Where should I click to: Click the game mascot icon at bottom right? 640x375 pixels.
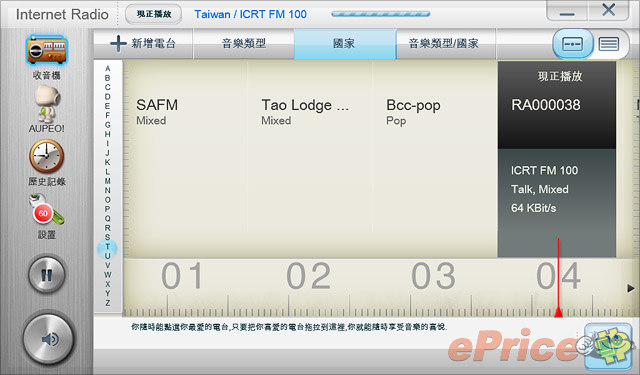coord(608,345)
